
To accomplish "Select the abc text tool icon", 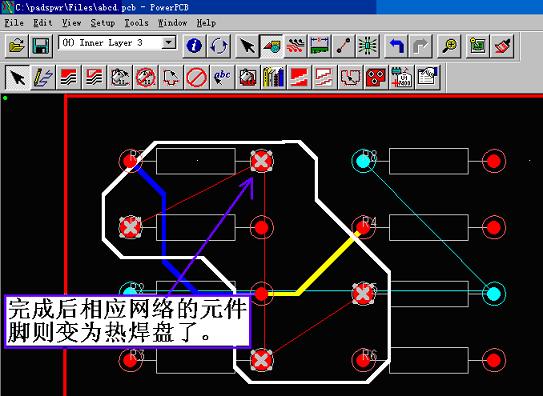I will coord(222,77).
